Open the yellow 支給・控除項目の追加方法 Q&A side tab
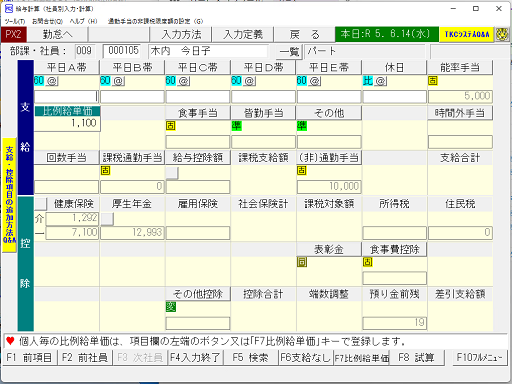This screenshot has height=384, width=512. tap(9, 195)
